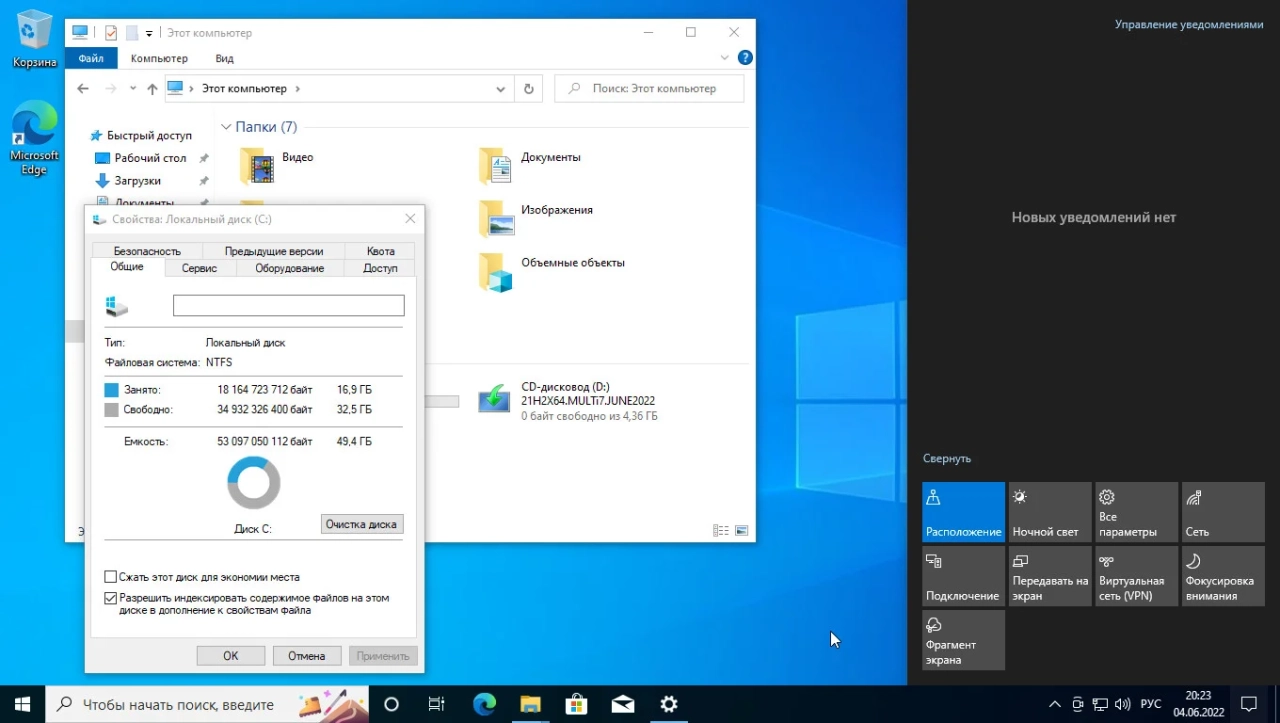
Task: Go back with the Explorer back arrow
Action: click(84, 88)
